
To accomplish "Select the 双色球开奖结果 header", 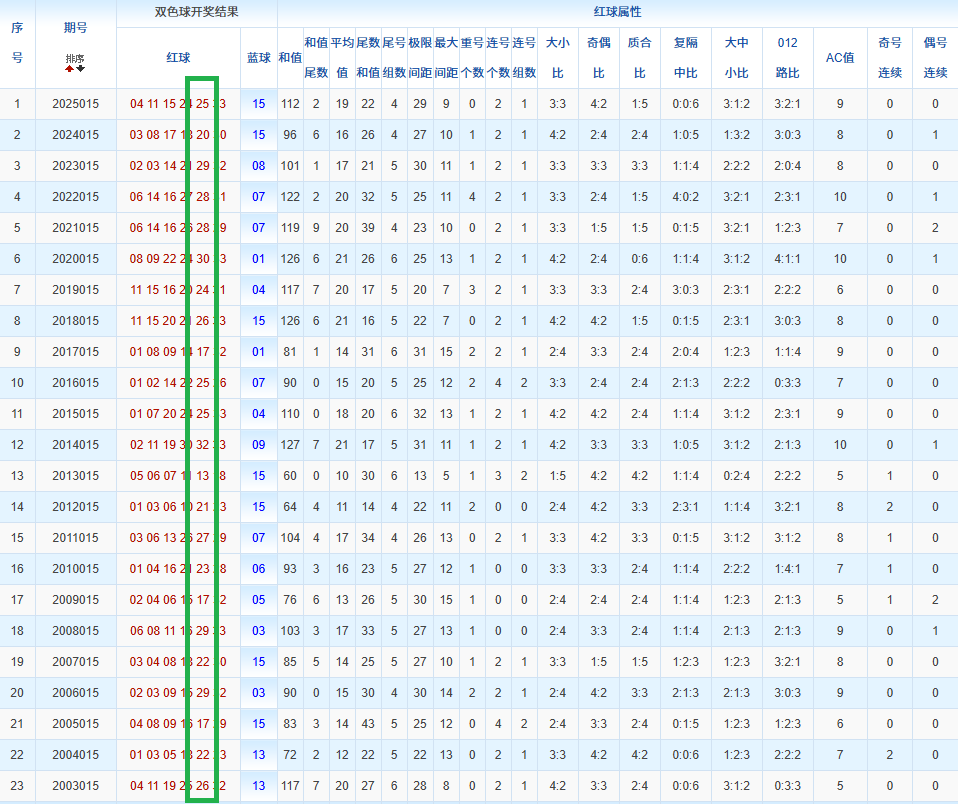I will tap(196, 13).
